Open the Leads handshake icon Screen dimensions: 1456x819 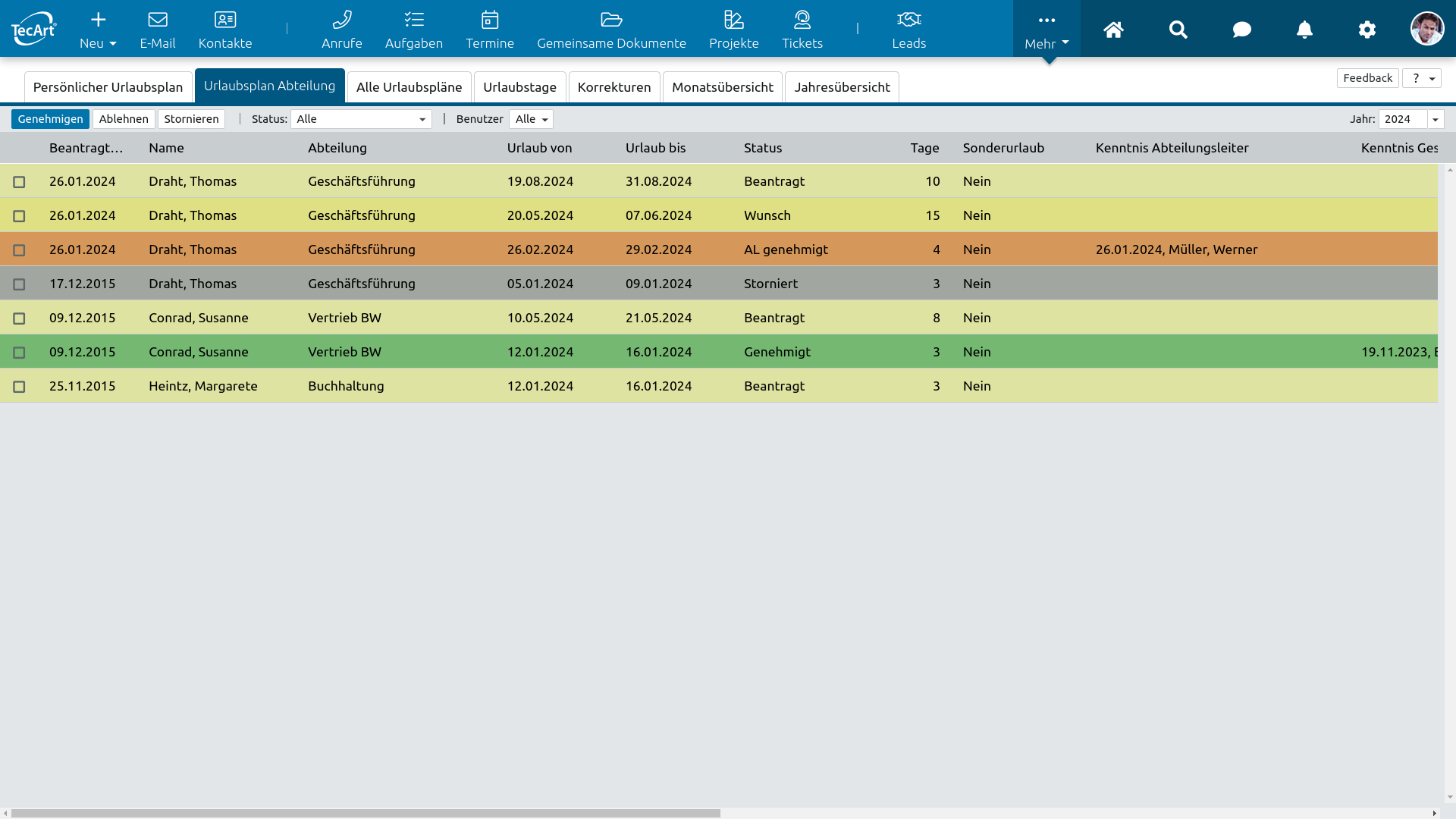click(908, 20)
